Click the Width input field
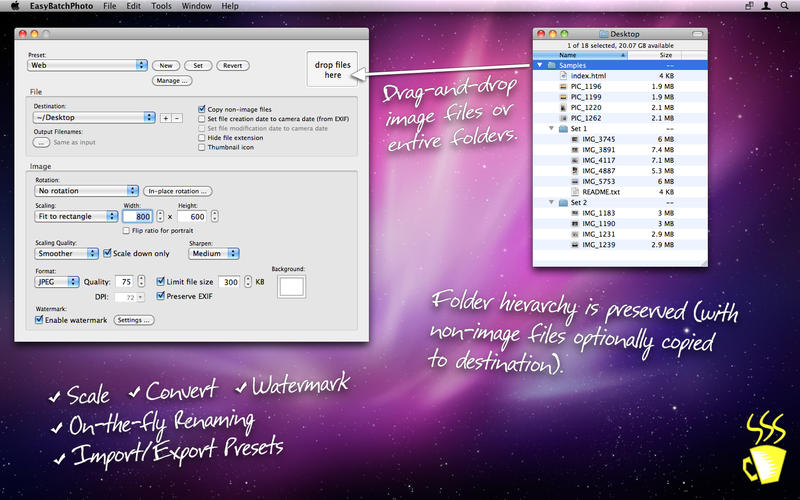This screenshot has width=800, height=500. coord(139,216)
